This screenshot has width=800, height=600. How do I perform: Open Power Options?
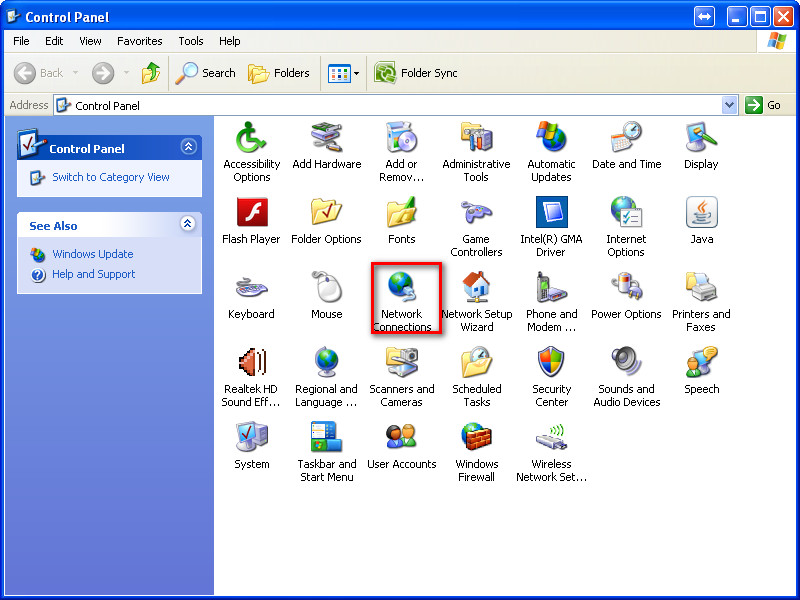click(x=626, y=295)
